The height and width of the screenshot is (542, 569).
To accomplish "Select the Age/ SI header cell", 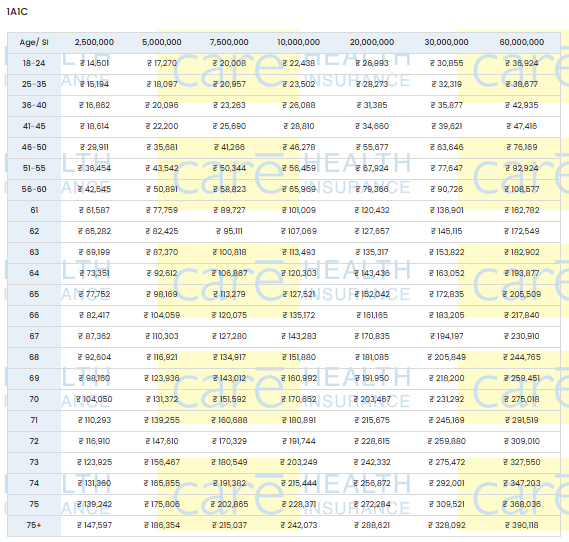I will click(x=34, y=42).
